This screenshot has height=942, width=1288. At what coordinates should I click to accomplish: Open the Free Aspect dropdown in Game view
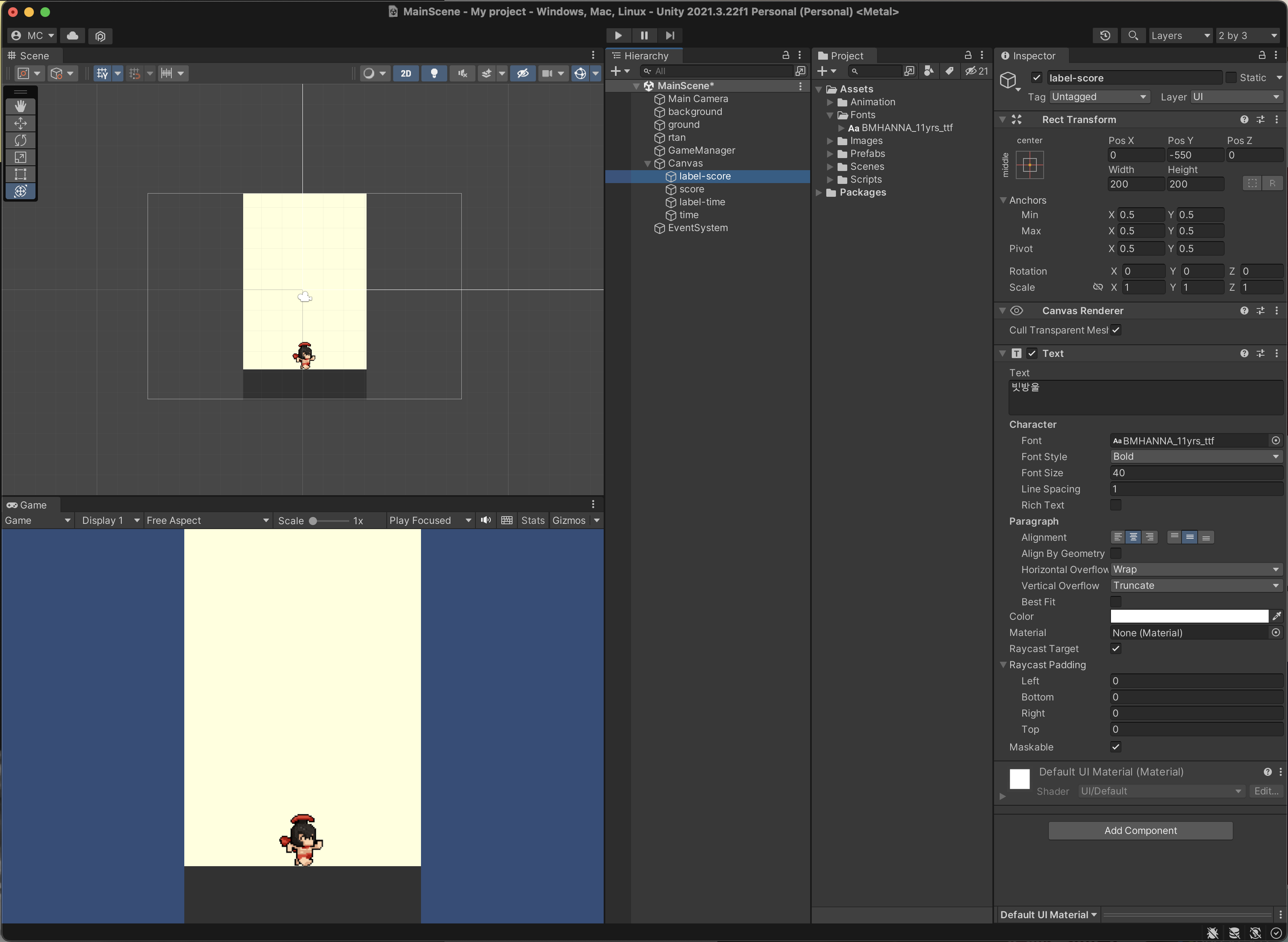coord(208,521)
